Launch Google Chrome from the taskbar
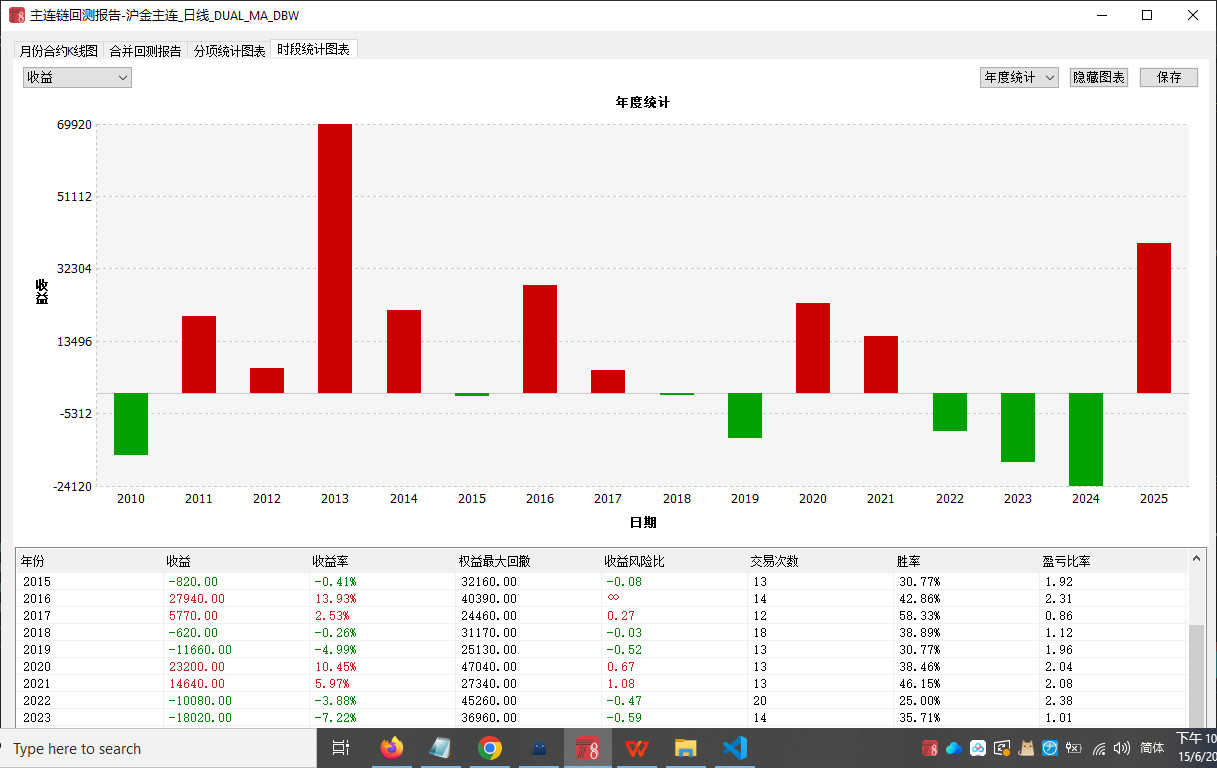 (x=489, y=748)
